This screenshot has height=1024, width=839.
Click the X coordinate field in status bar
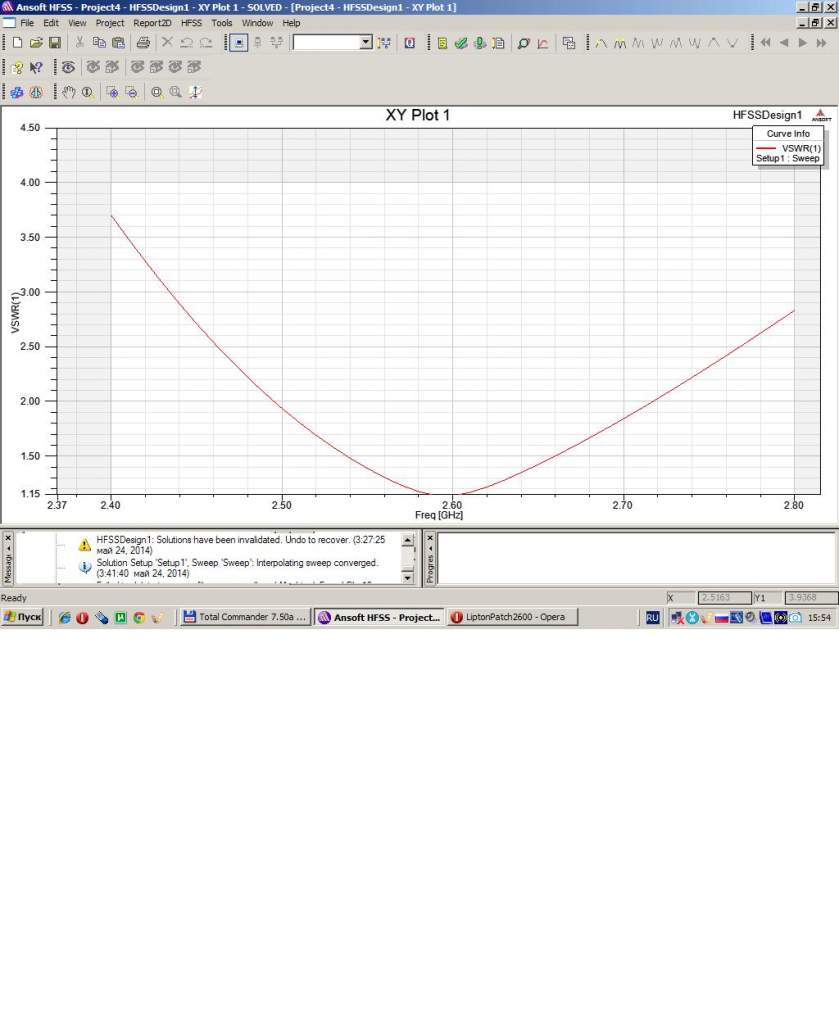725,598
